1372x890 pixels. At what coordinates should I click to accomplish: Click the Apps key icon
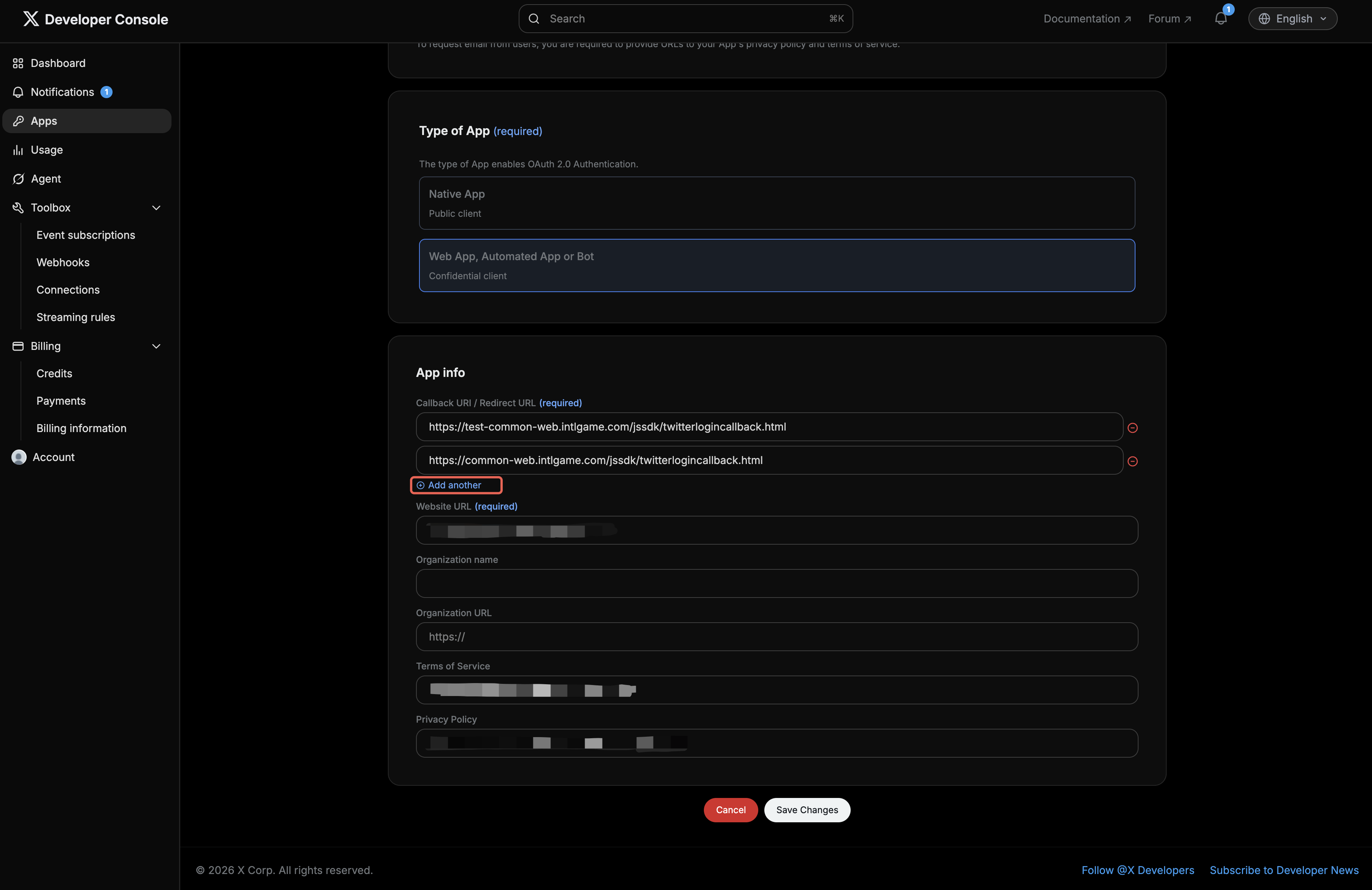18,121
